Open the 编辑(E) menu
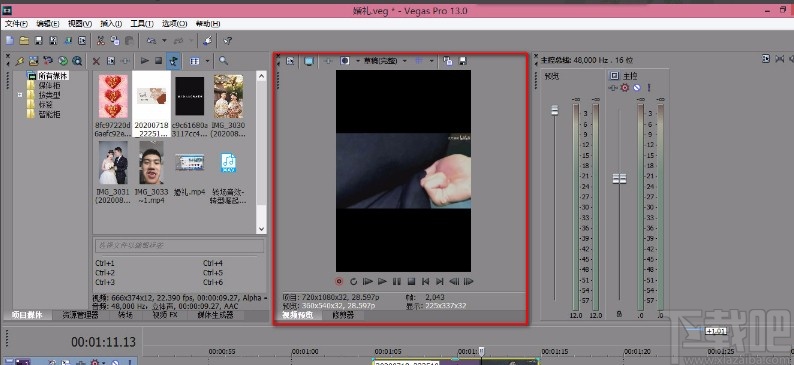 (48, 24)
